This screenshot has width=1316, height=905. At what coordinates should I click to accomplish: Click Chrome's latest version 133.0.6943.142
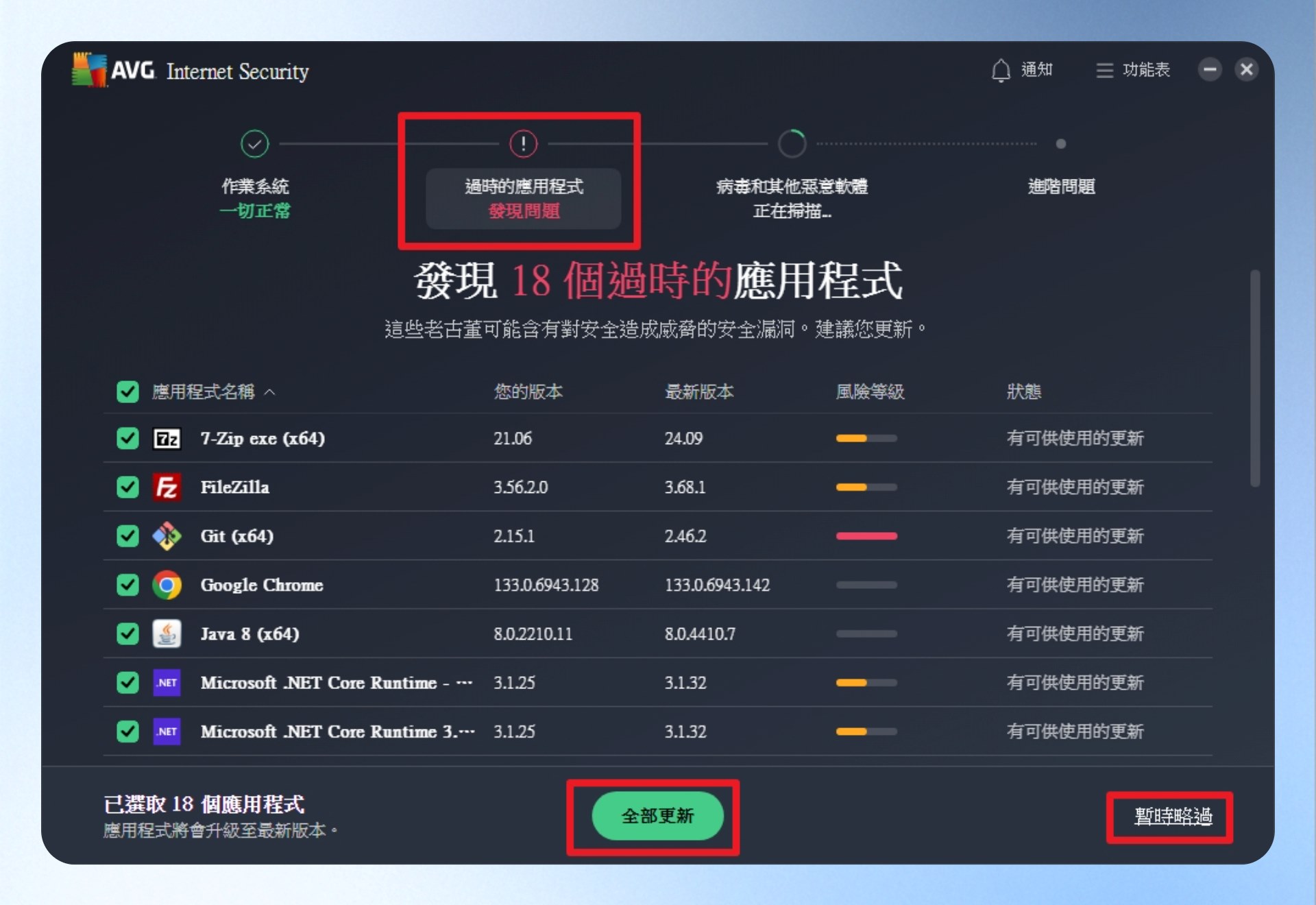(717, 585)
